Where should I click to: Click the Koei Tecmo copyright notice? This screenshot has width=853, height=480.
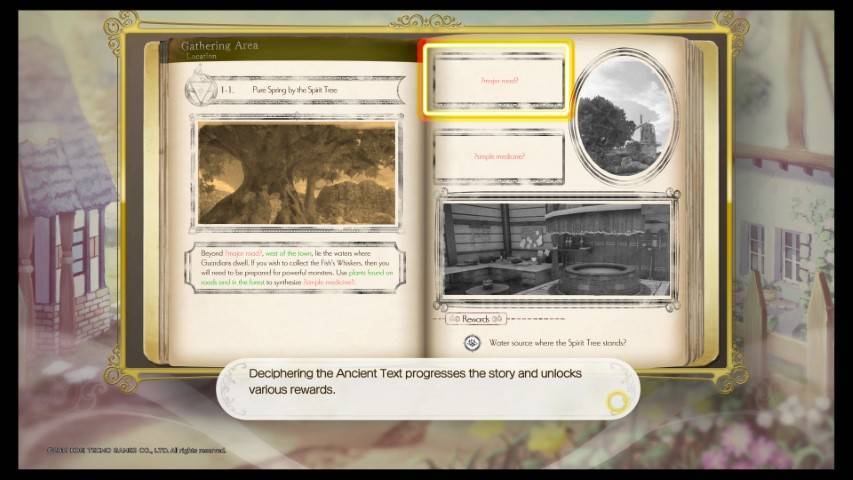tap(137, 451)
